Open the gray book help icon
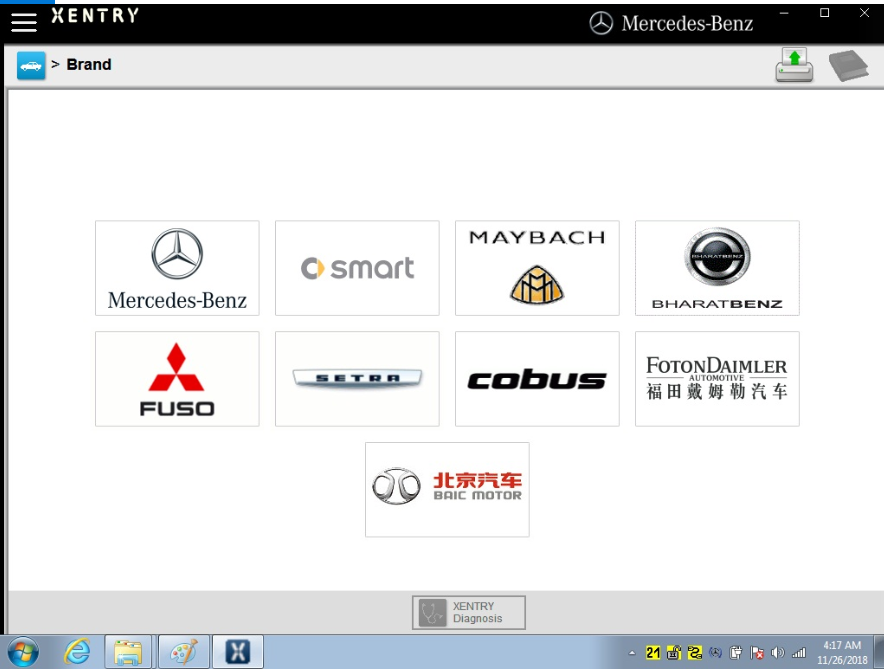 [x=848, y=65]
